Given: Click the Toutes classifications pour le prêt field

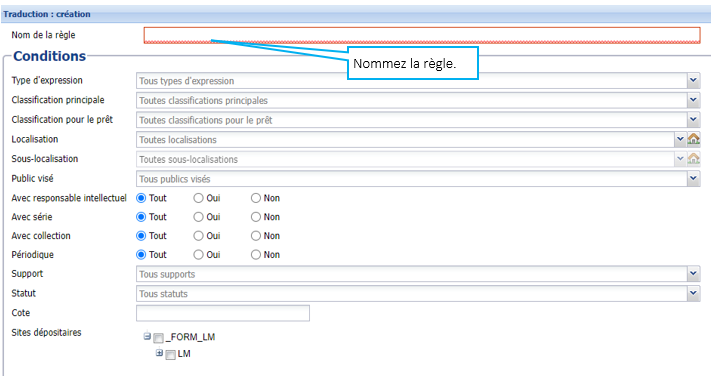Looking at the screenshot, I should pyautogui.click(x=411, y=120).
